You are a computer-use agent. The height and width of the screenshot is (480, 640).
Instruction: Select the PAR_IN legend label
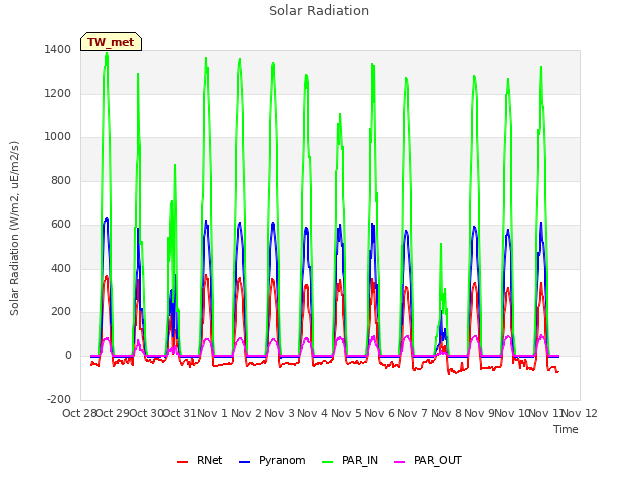[x=360, y=460]
